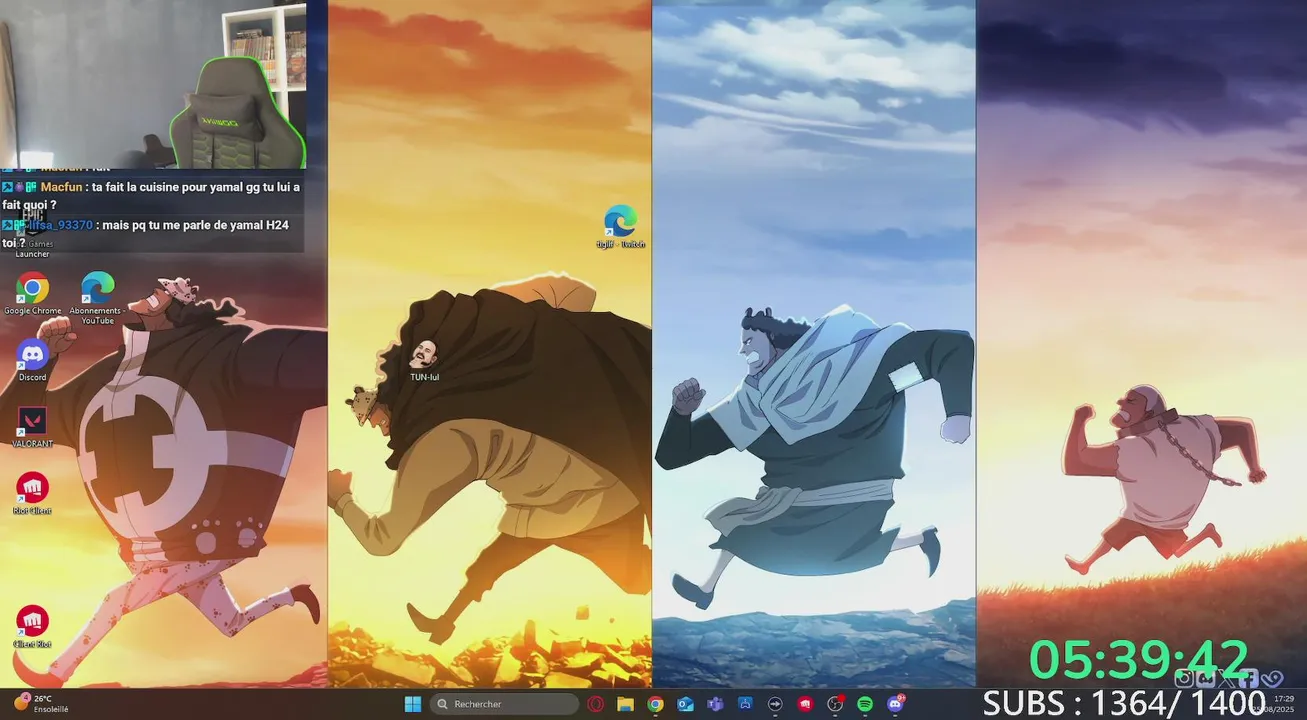This screenshot has height=720, width=1307.
Task: Open the Client Riot desktop shortcut
Action: click(32, 627)
